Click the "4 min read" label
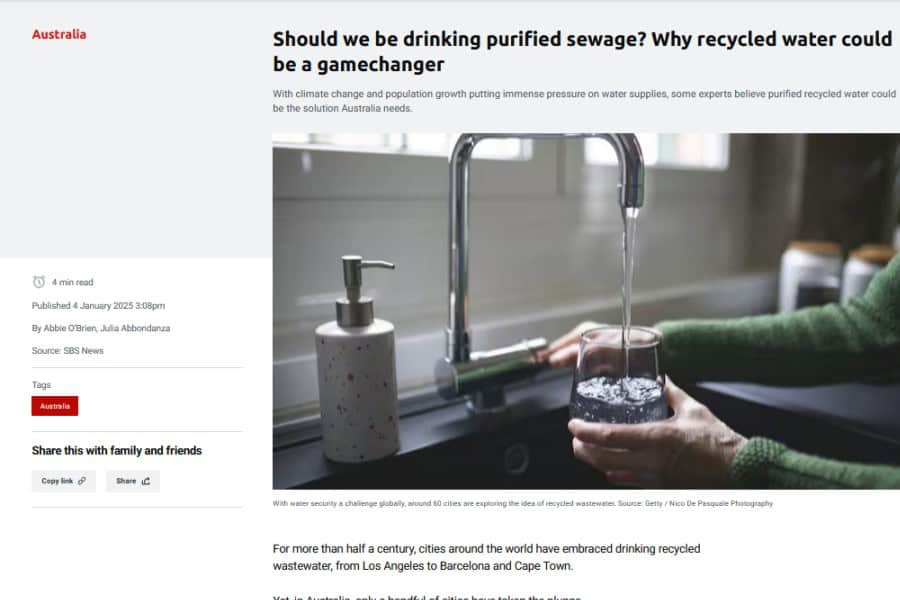Viewport: 900px width, 600px height. pyautogui.click(x=72, y=282)
